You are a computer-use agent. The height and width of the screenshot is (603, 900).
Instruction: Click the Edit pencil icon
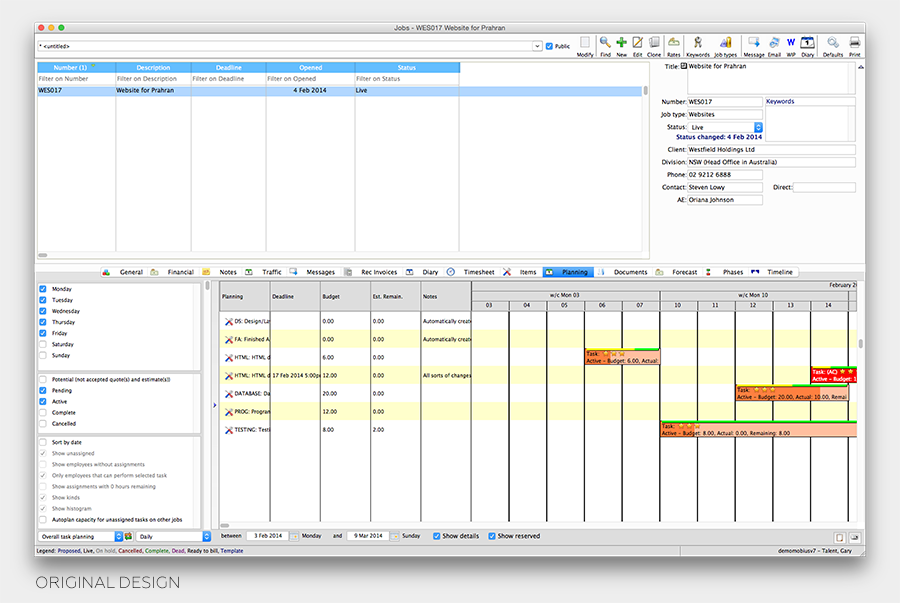coord(637,42)
